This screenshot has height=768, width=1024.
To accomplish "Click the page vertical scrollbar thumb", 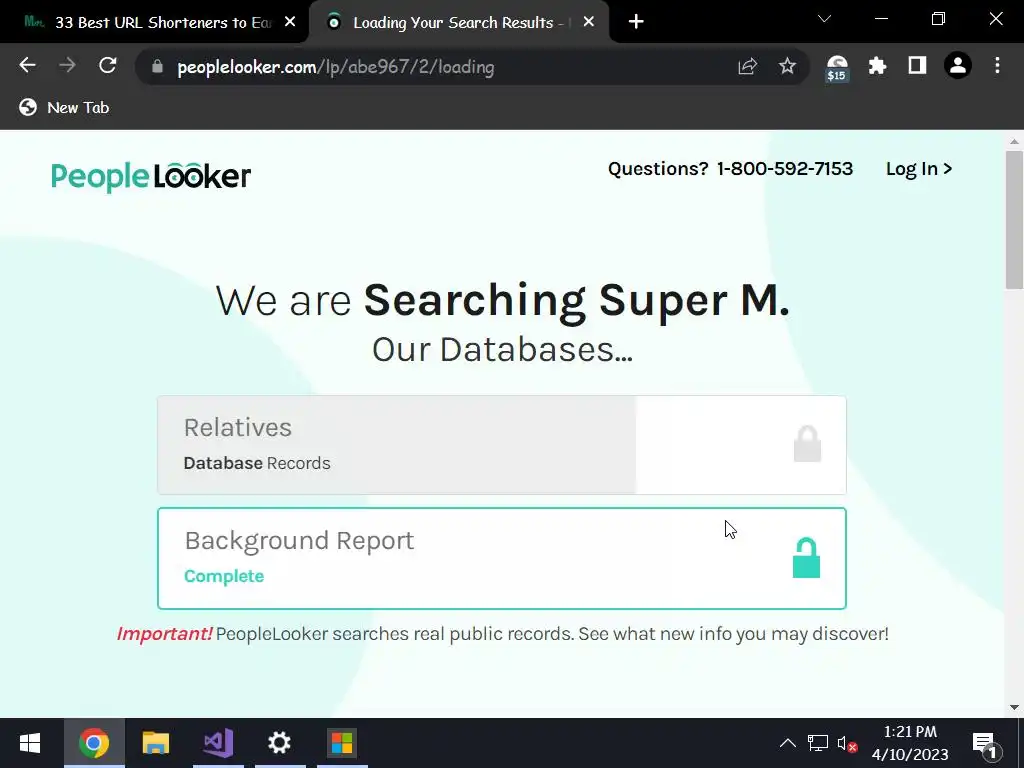I will click(x=1014, y=219).
